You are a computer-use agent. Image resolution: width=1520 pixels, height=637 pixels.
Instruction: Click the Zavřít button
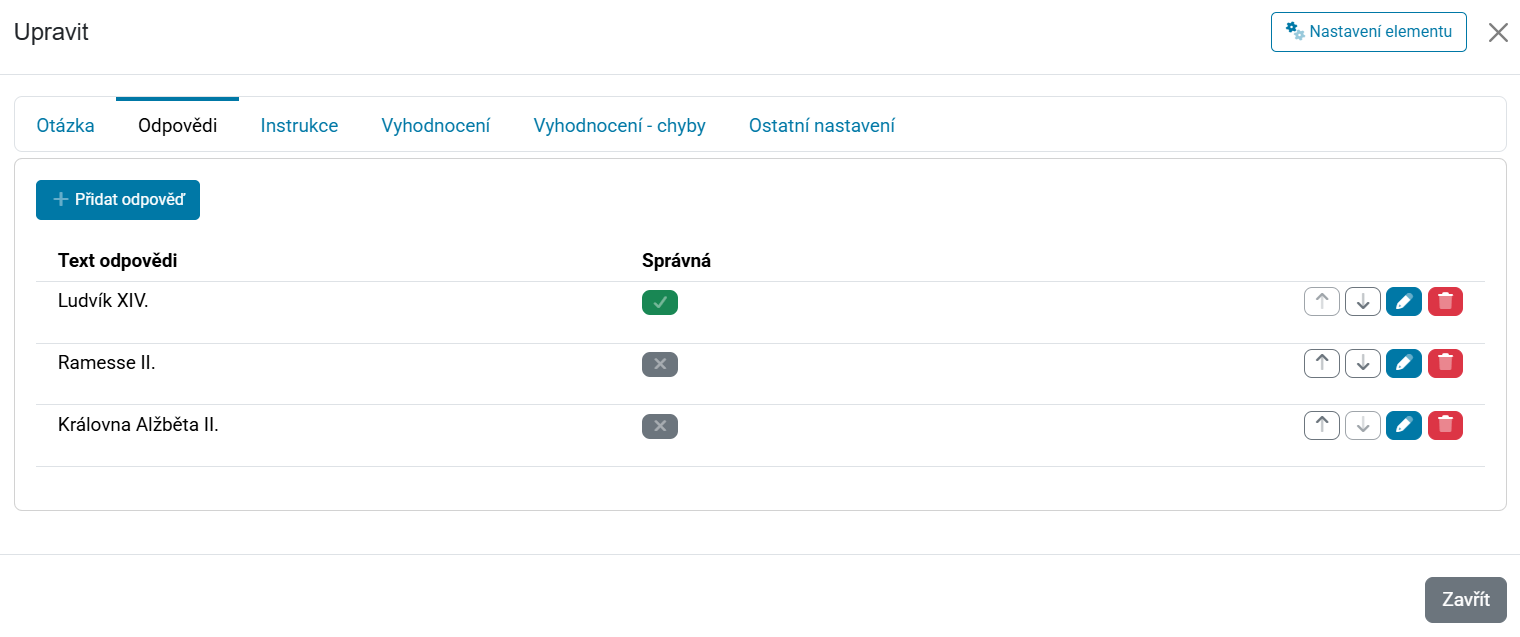1466,600
